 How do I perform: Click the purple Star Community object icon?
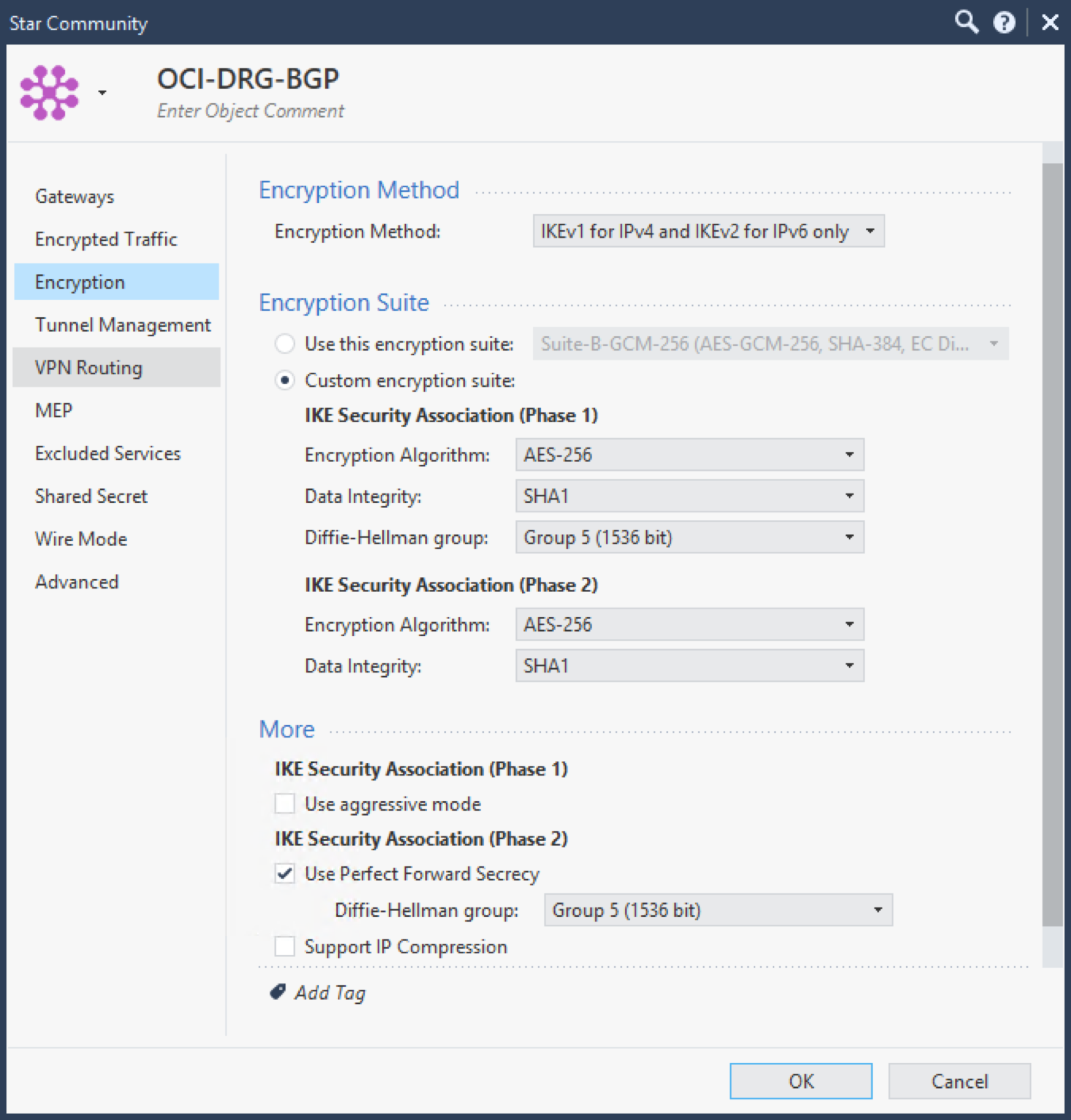(x=49, y=93)
